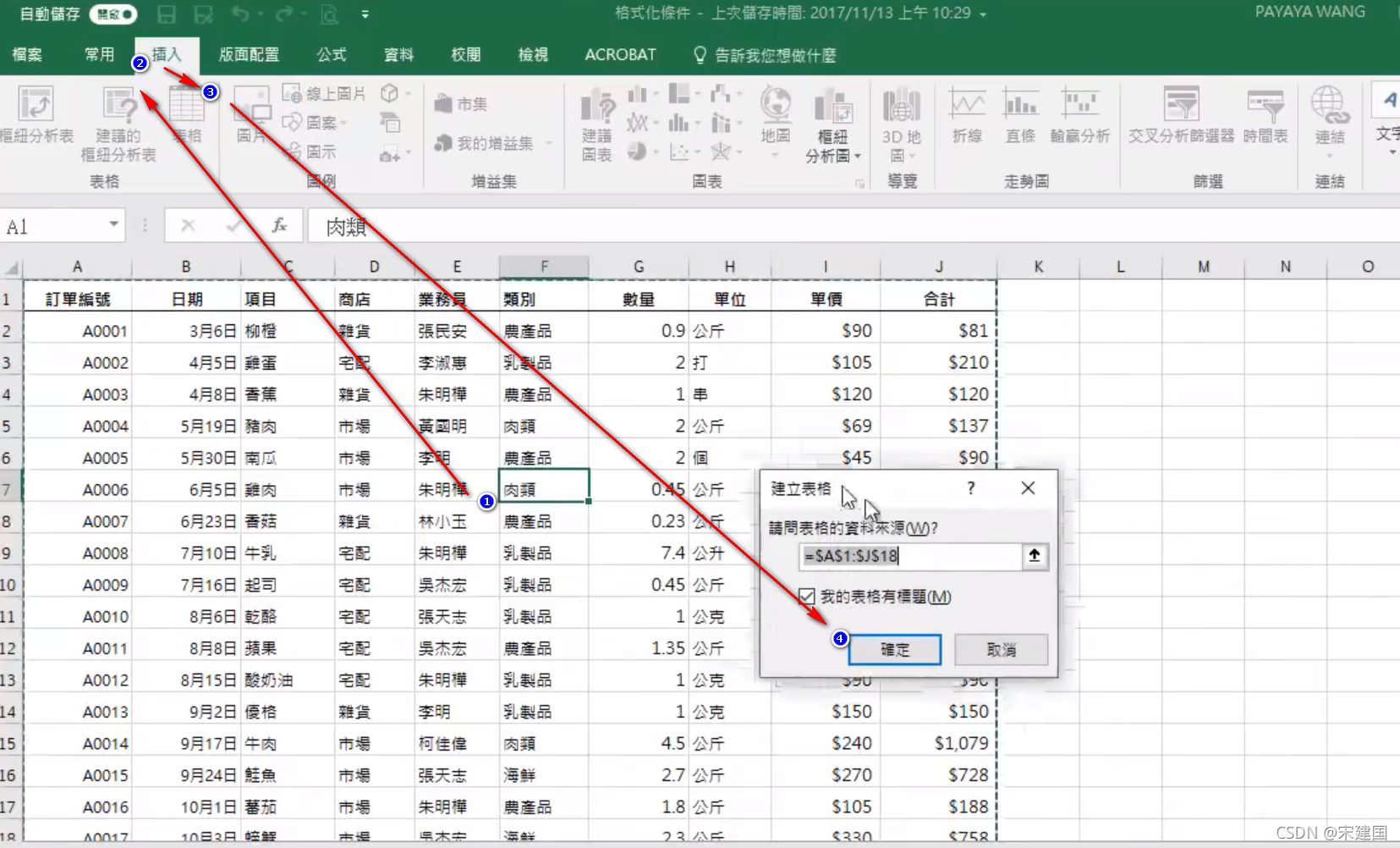Select the $1,079 total cell
The image size is (1400, 848).
939,743
